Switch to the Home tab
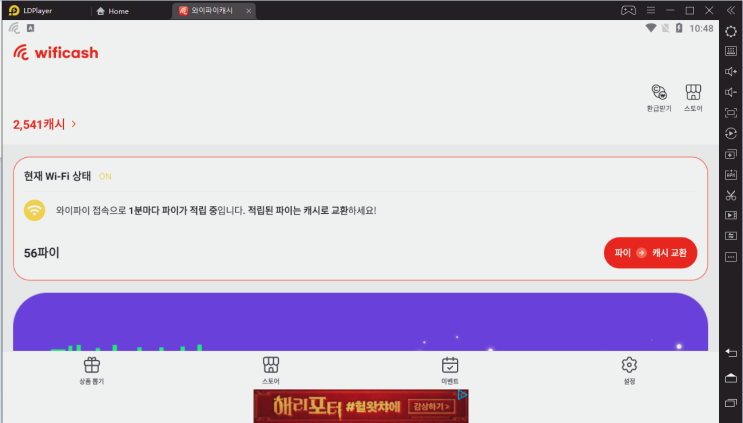Screen dimensions: 743x423 113,11
